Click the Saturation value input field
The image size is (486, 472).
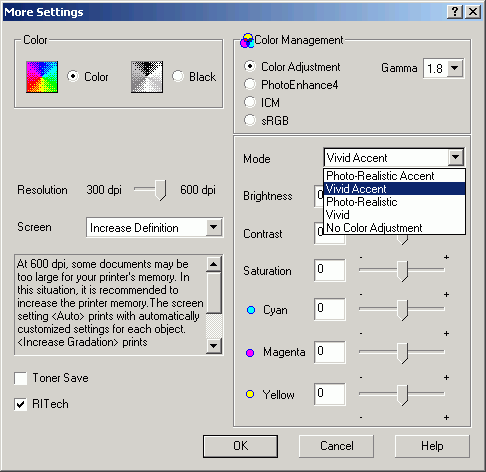330,270
